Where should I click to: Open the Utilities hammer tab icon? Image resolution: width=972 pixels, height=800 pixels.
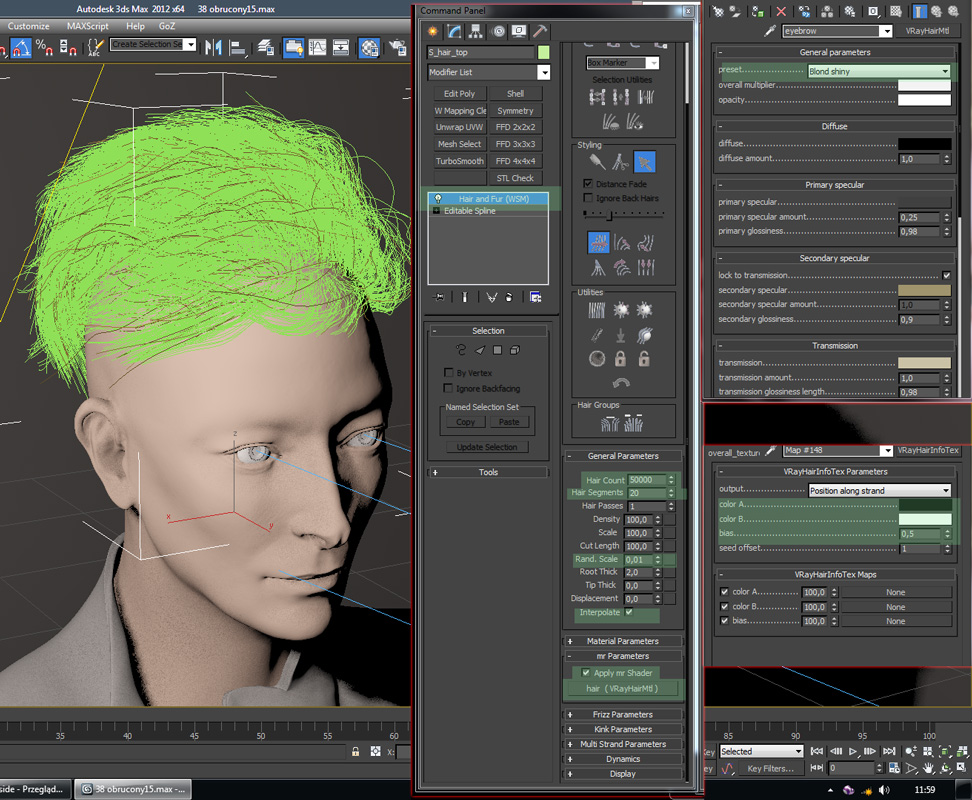(540, 31)
